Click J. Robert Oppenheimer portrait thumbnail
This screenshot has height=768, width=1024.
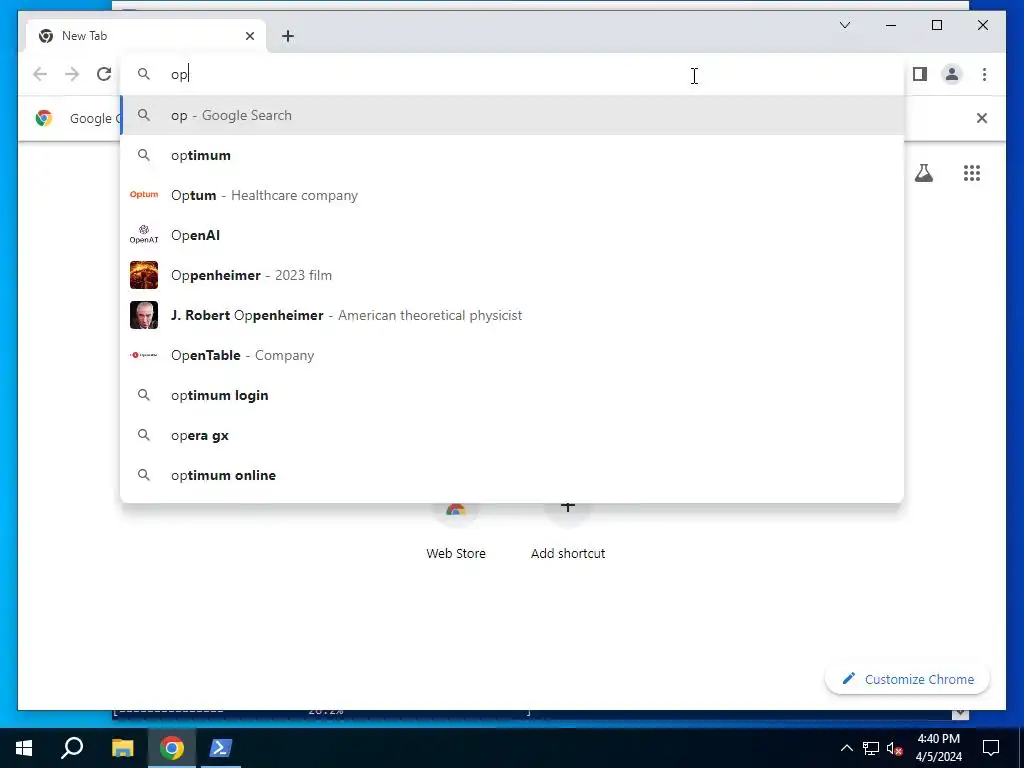pyautogui.click(x=144, y=315)
